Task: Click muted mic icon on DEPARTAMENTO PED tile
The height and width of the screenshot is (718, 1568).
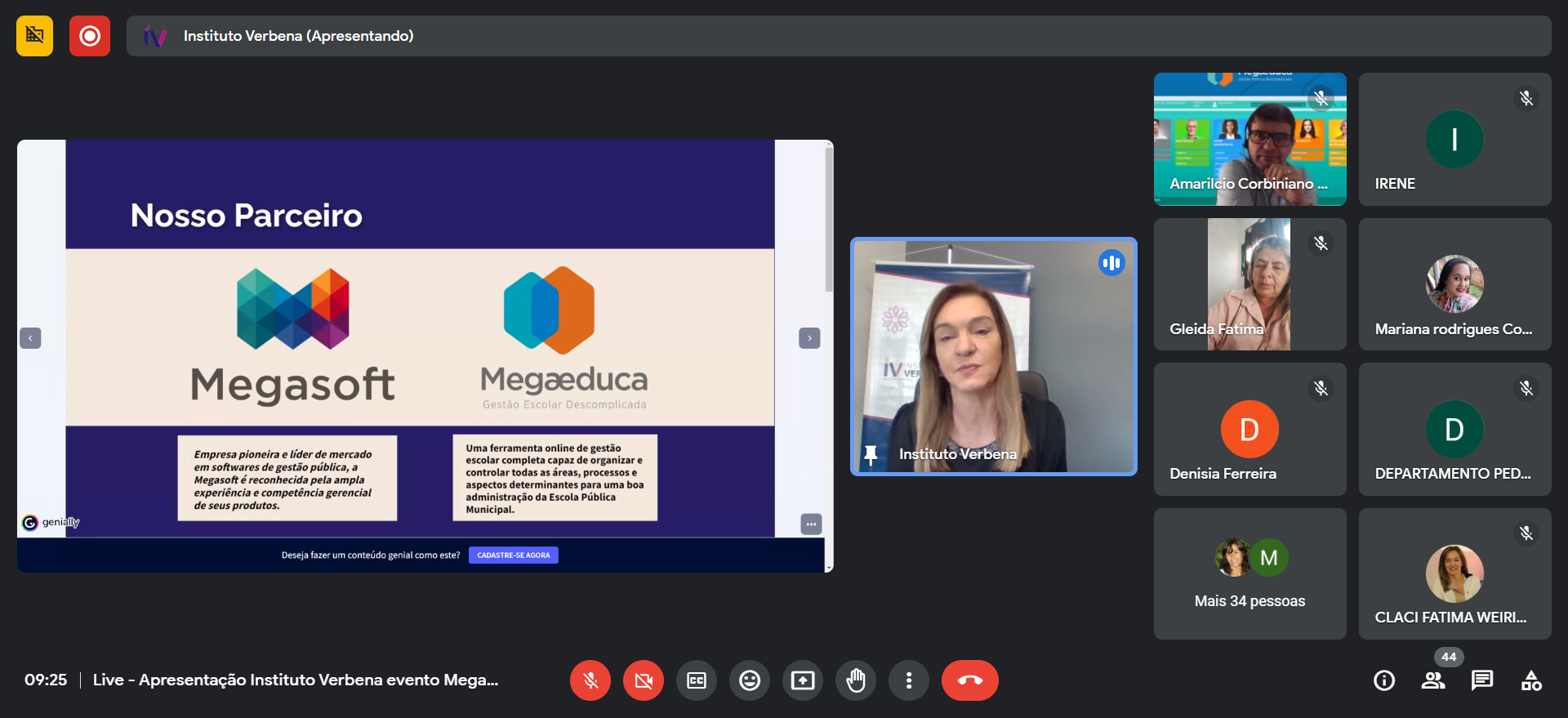Action: point(1526,388)
